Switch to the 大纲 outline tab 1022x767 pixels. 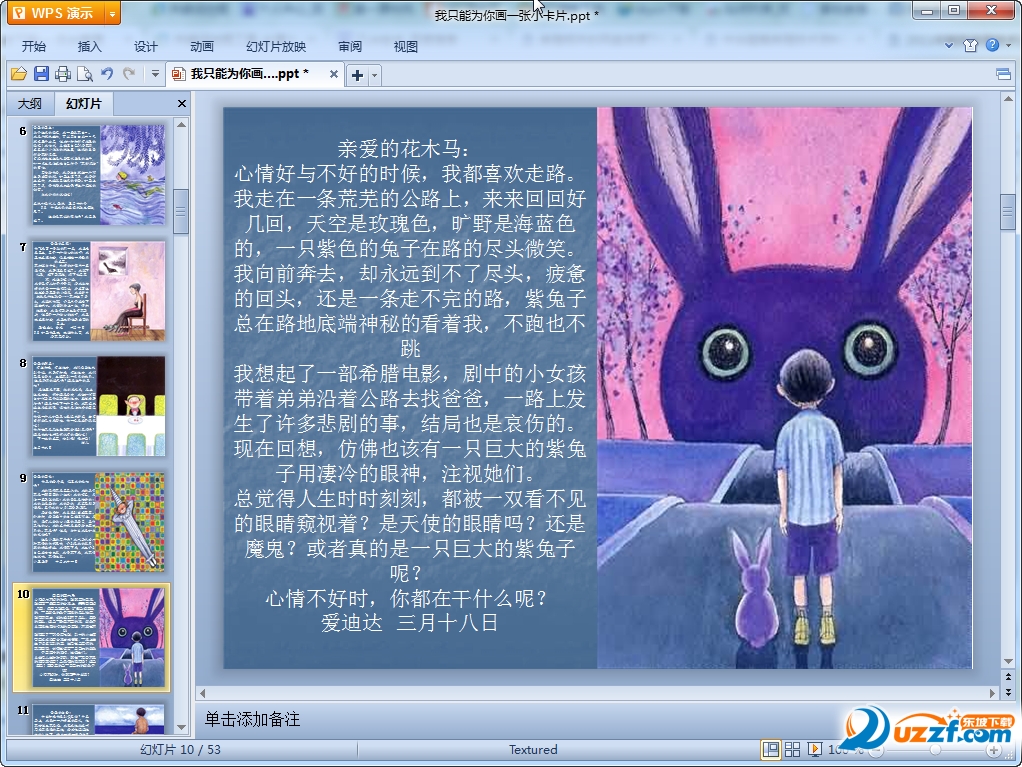tap(29, 104)
